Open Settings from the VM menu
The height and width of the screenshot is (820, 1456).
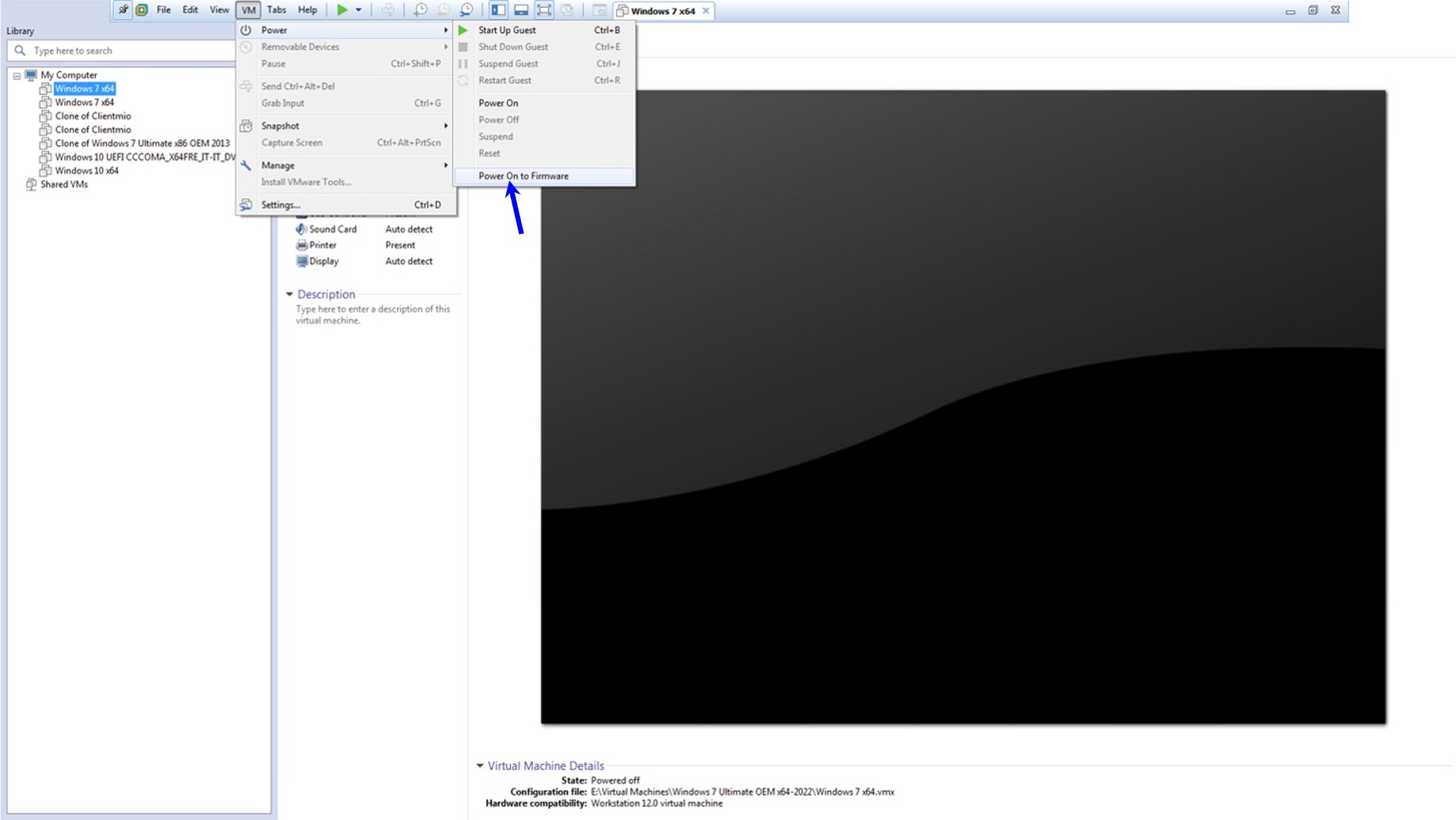coord(280,205)
